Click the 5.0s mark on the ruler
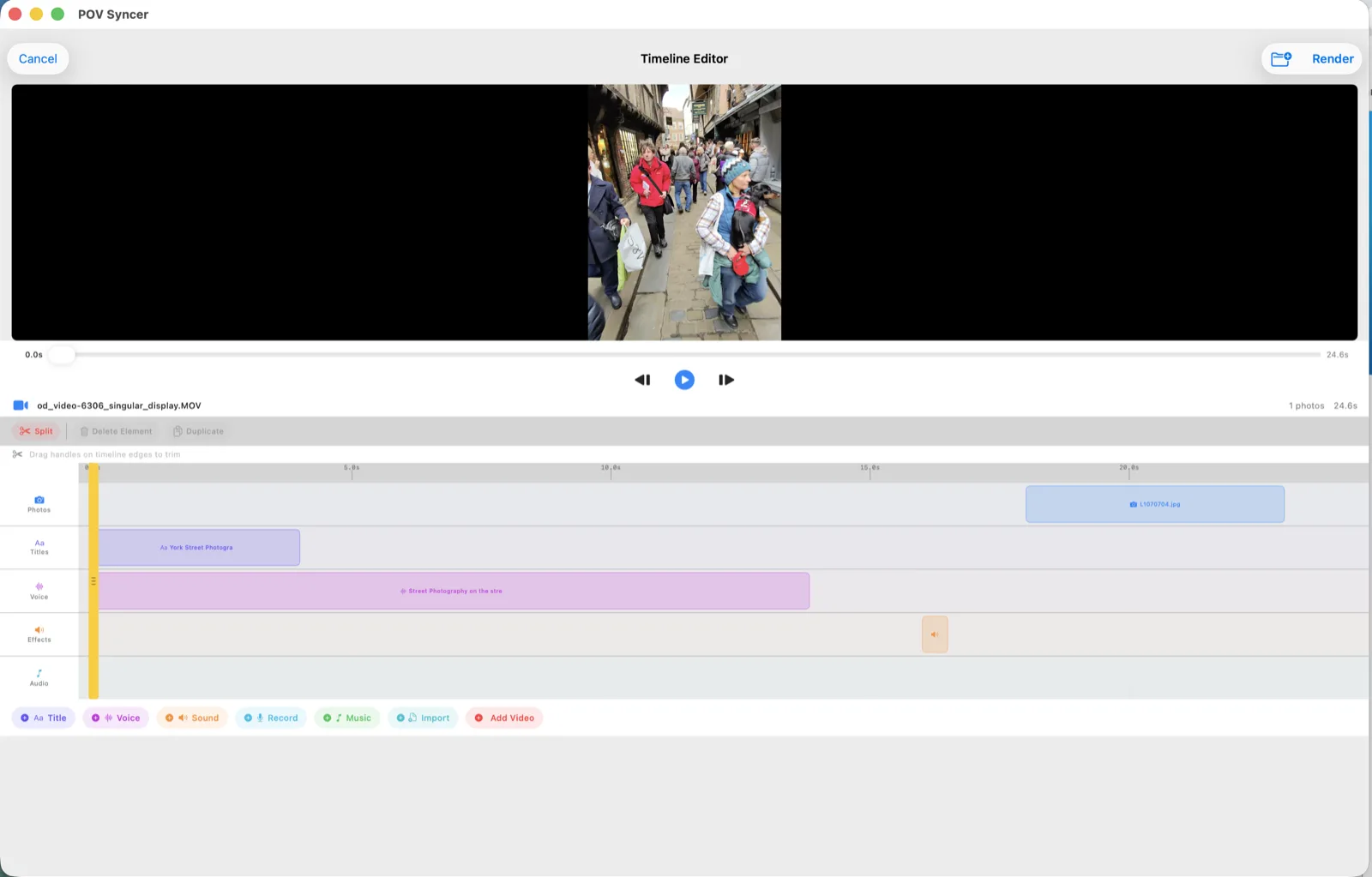This screenshot has height=877, width=1372. click(x=352, y=469)
